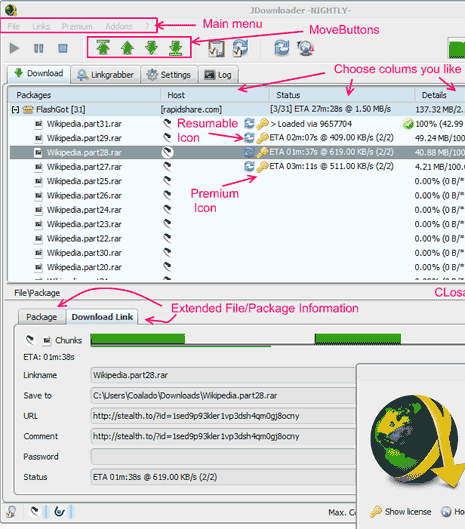
Task: Open the Premium menu
Action: pos(77,26)
